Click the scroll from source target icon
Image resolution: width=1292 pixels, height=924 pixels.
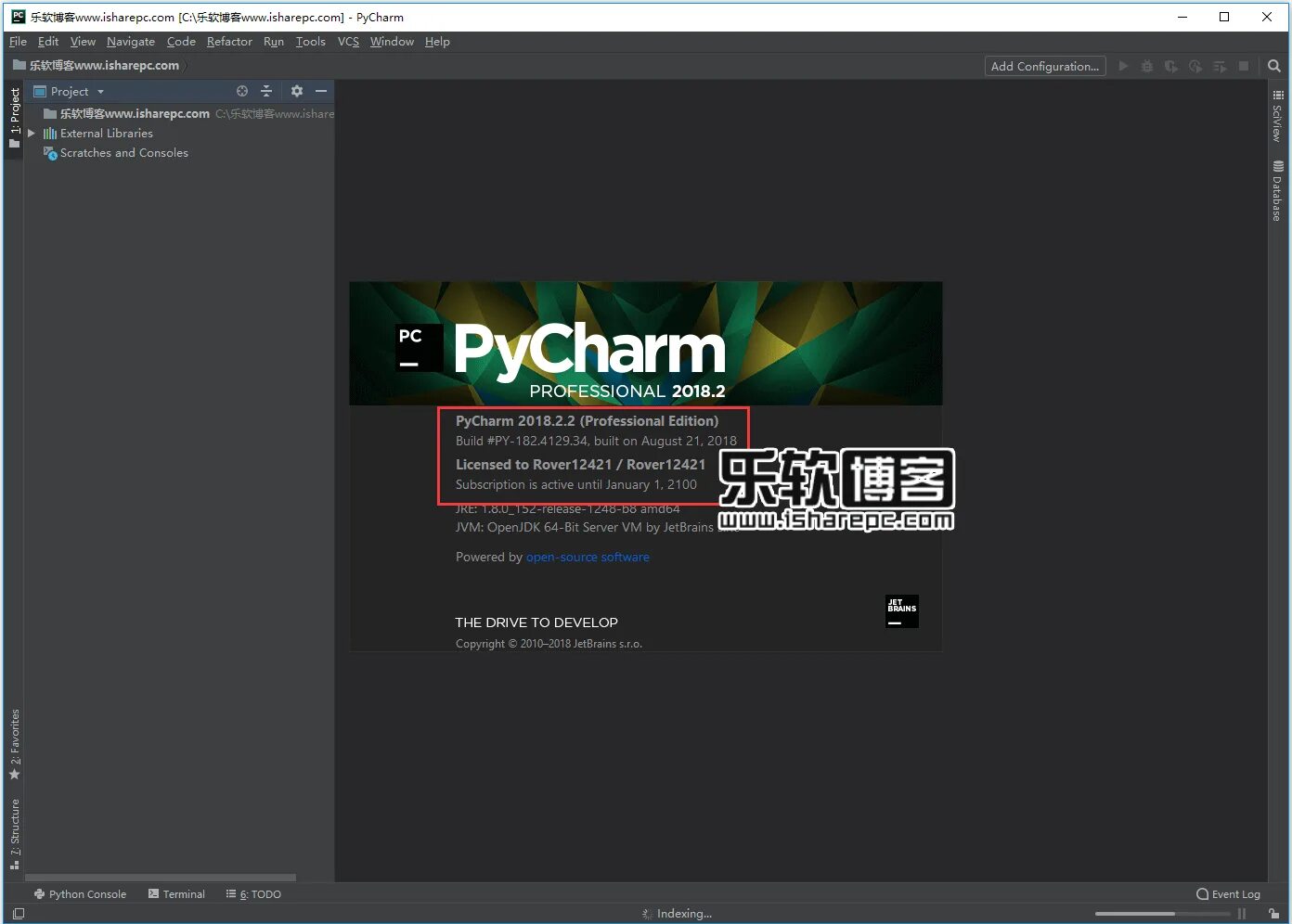click(x=242, y=91)
